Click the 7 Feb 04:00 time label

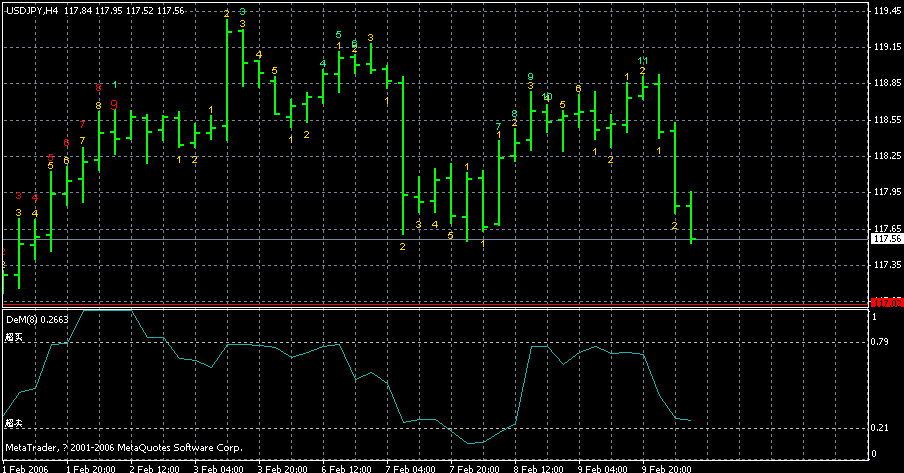410,467
